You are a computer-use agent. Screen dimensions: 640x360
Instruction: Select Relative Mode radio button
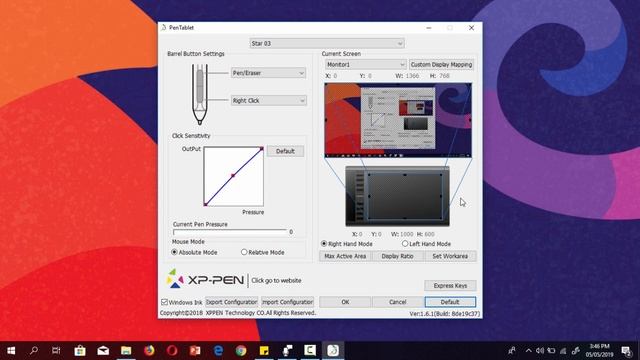coord(244,252)
